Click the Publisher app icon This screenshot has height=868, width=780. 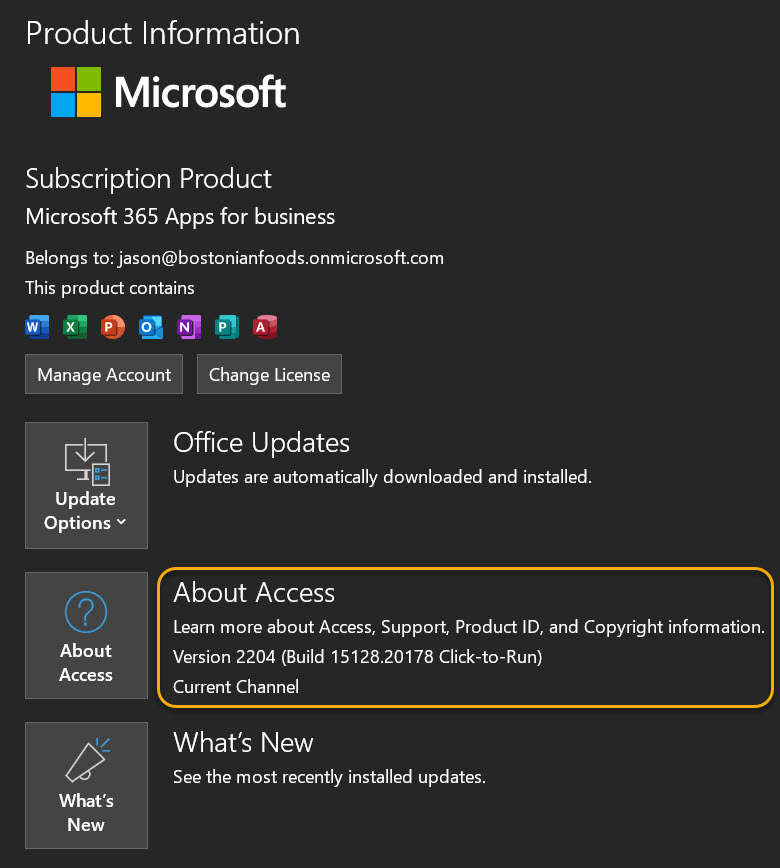tap(227, 326)
